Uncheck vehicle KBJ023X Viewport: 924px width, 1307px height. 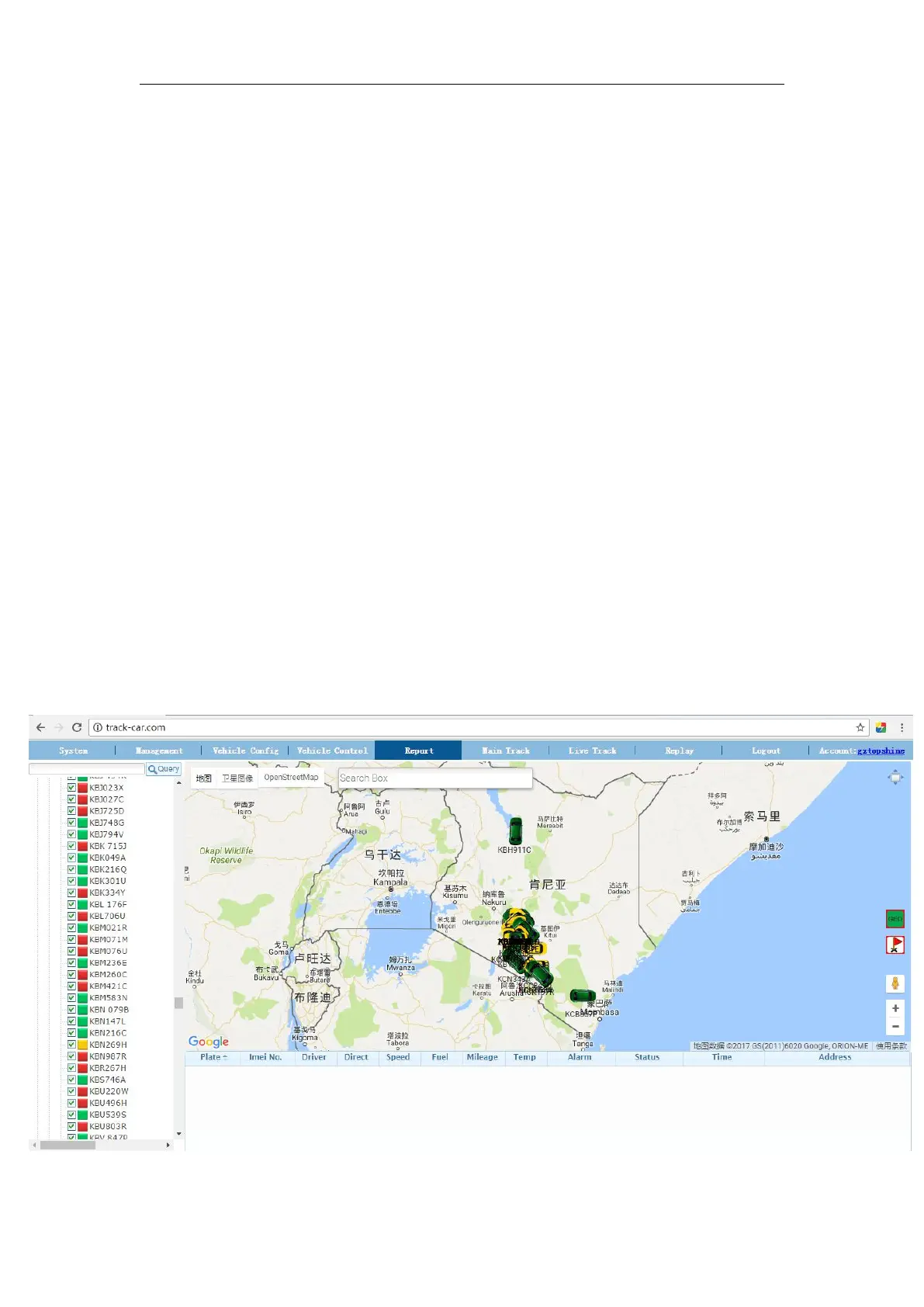[x=71, y=788]
